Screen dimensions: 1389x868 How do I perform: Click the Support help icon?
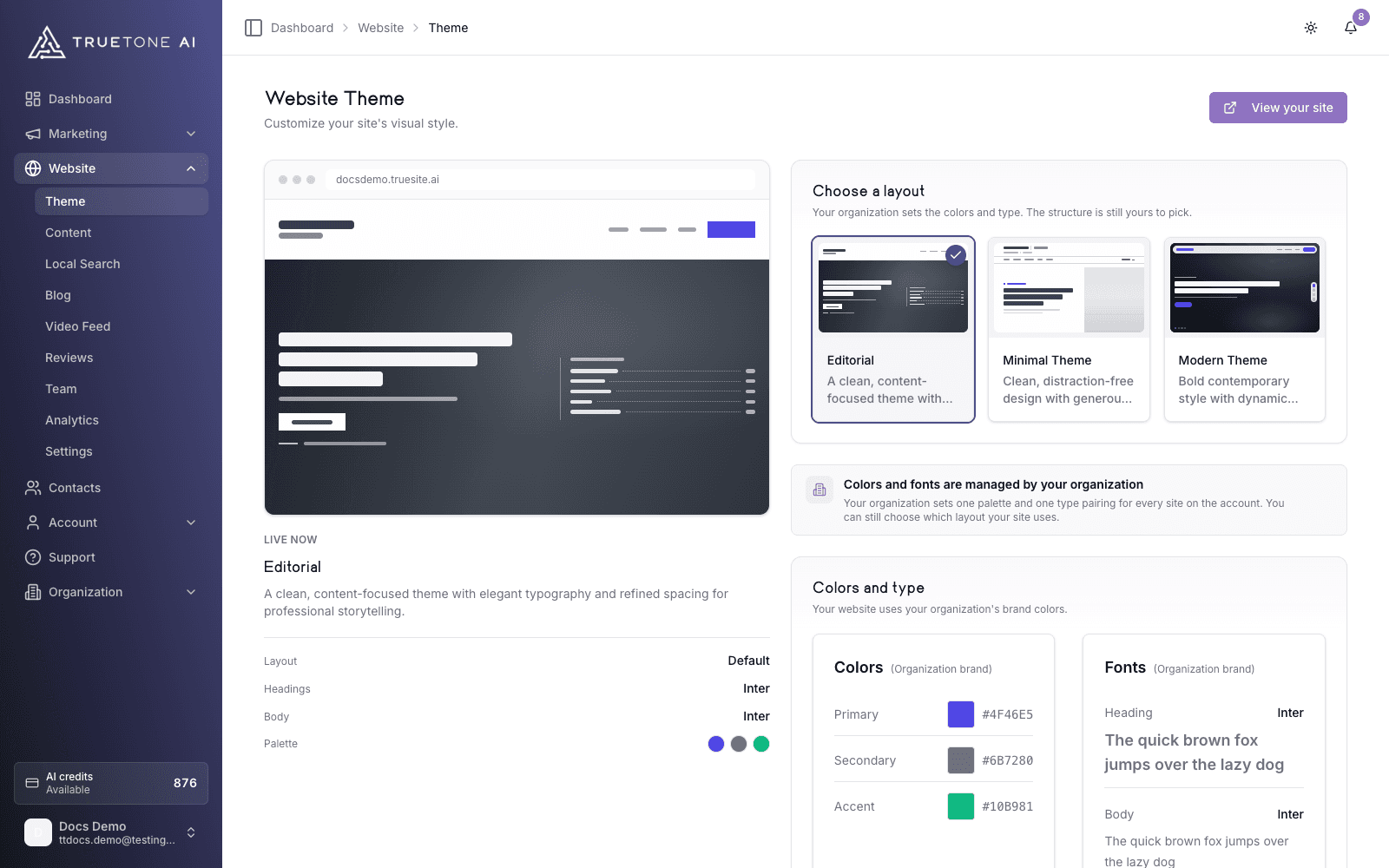pyautogui.click(x=33, y=557)
